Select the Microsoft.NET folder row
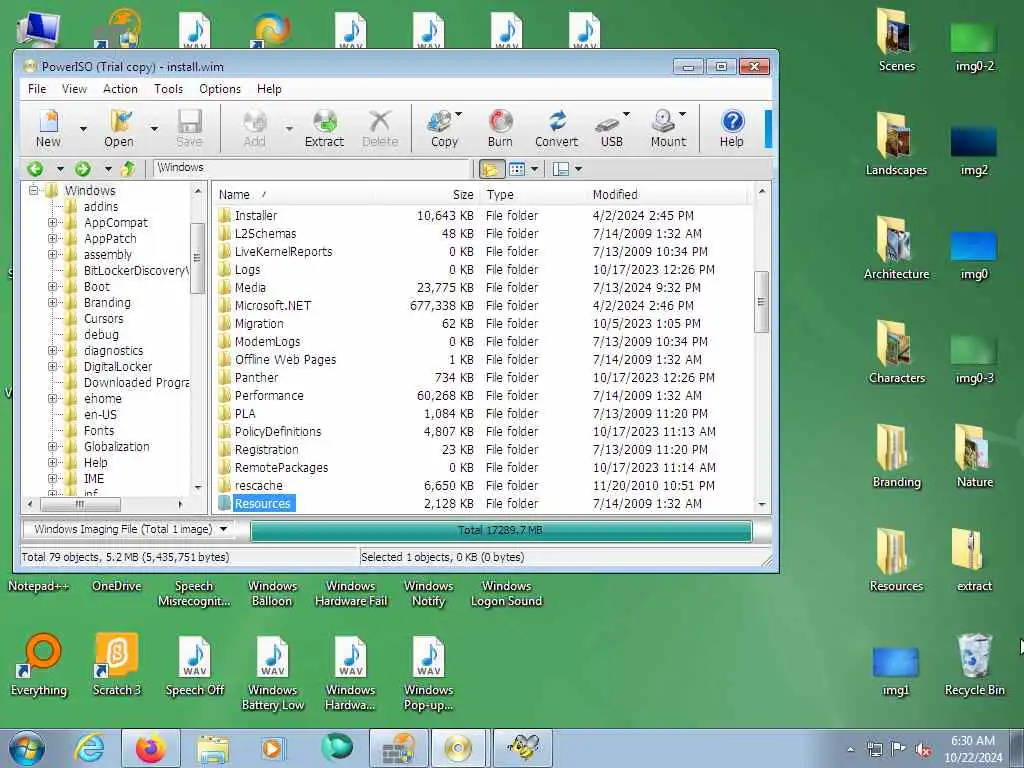This screenshot has height=768, width=1024. 483,306
